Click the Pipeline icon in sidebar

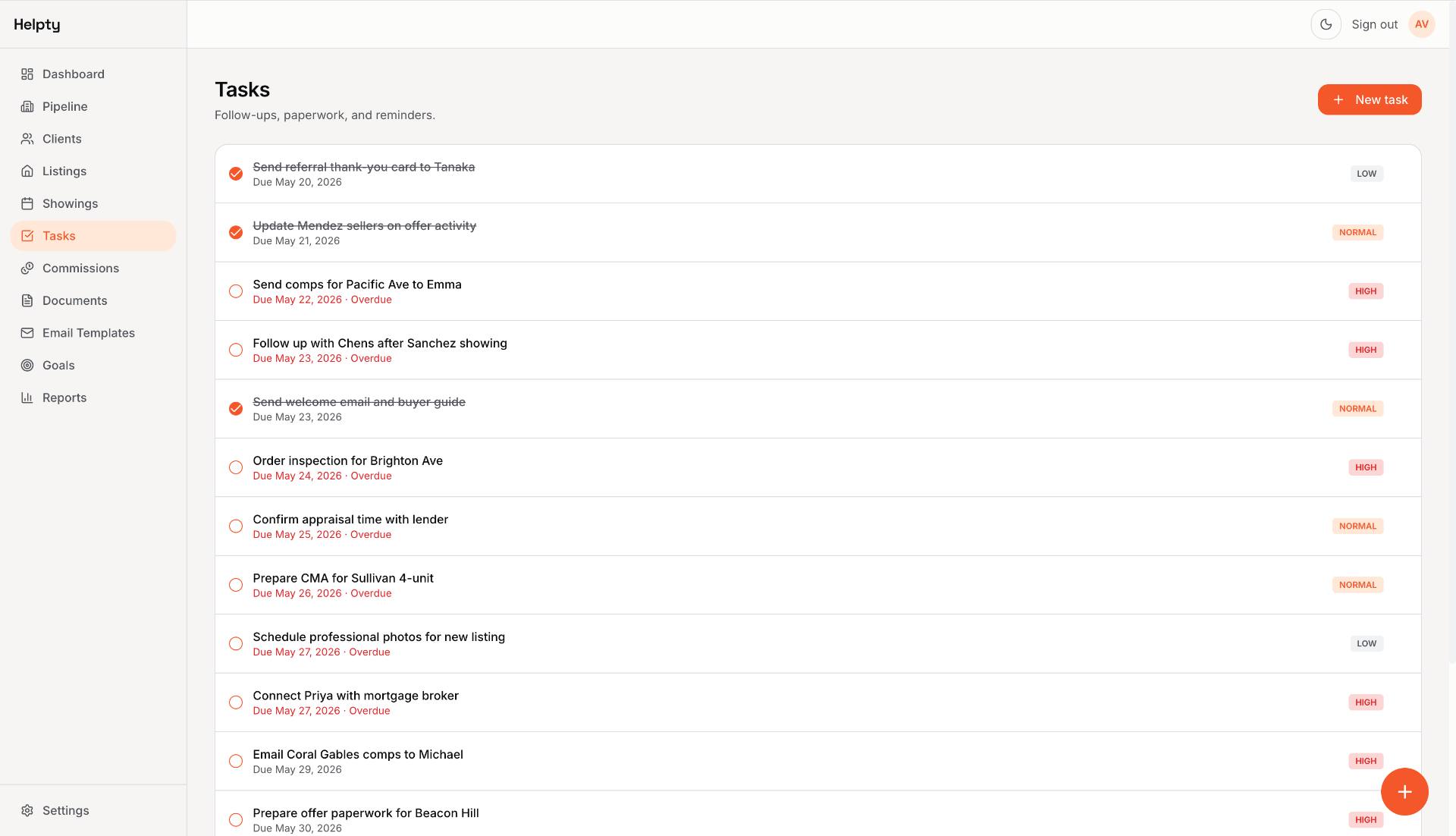(x=27, y=107)
